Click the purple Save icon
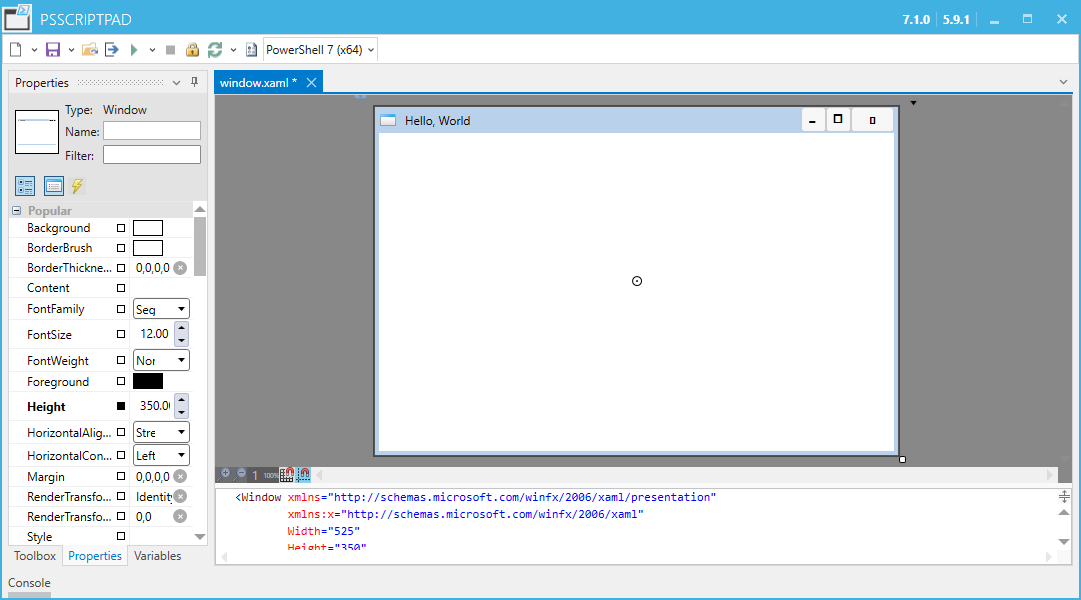The height and width of the screenshot is (600, 1081). point(53,50)
